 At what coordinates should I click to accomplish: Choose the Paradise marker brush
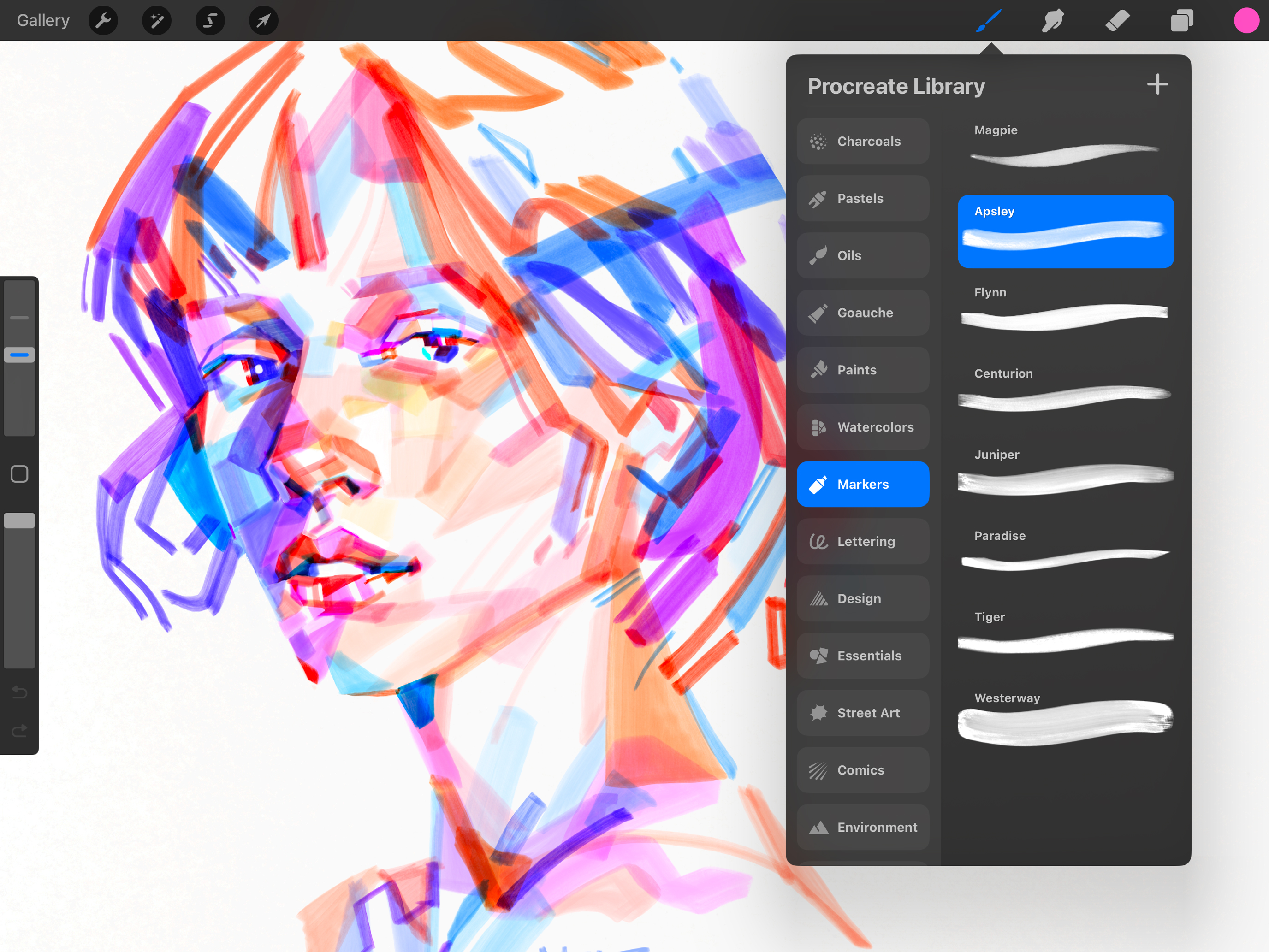(1066, 556)
